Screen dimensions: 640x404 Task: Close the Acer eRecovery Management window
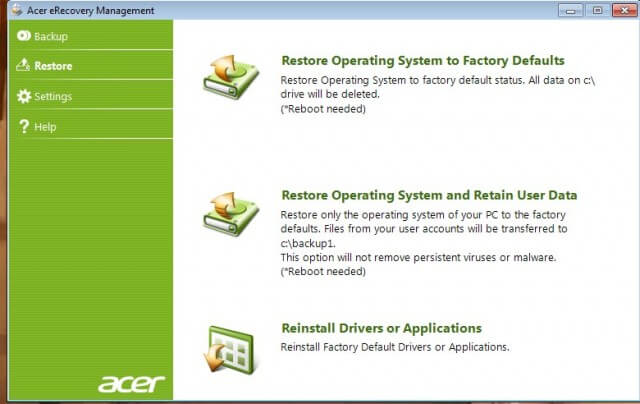click(x=624, y=10)
